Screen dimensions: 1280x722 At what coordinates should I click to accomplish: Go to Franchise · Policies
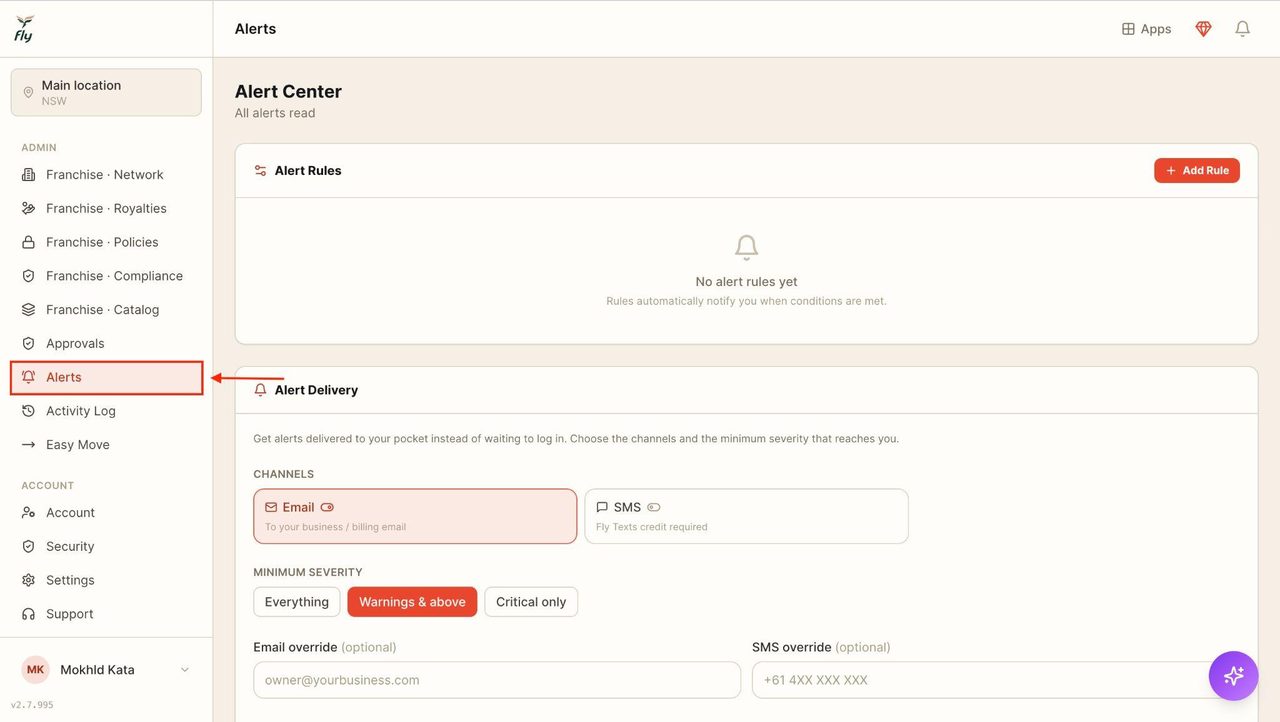point(106,243)
